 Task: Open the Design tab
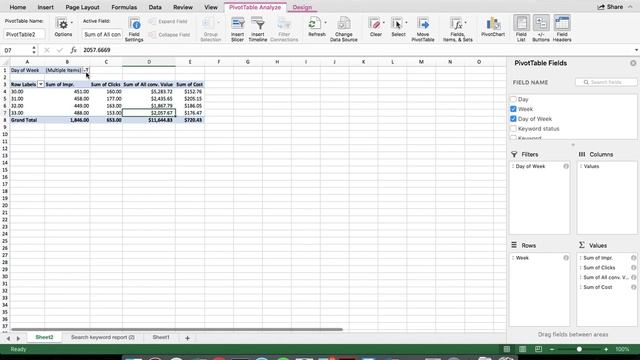(x=302, y=7)
